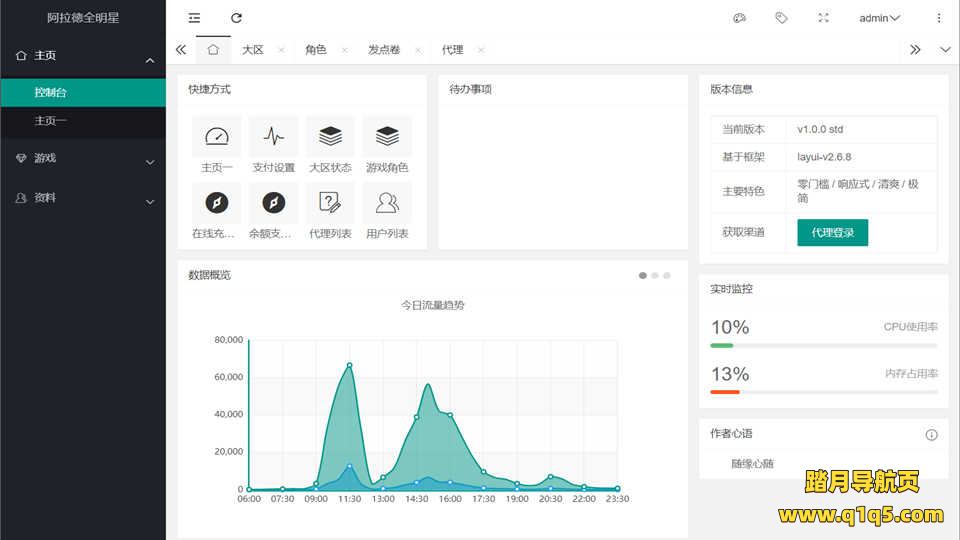Close the 大区 tab
The height and width of the screenshot is (540, 960).
[x=281, y=50]
